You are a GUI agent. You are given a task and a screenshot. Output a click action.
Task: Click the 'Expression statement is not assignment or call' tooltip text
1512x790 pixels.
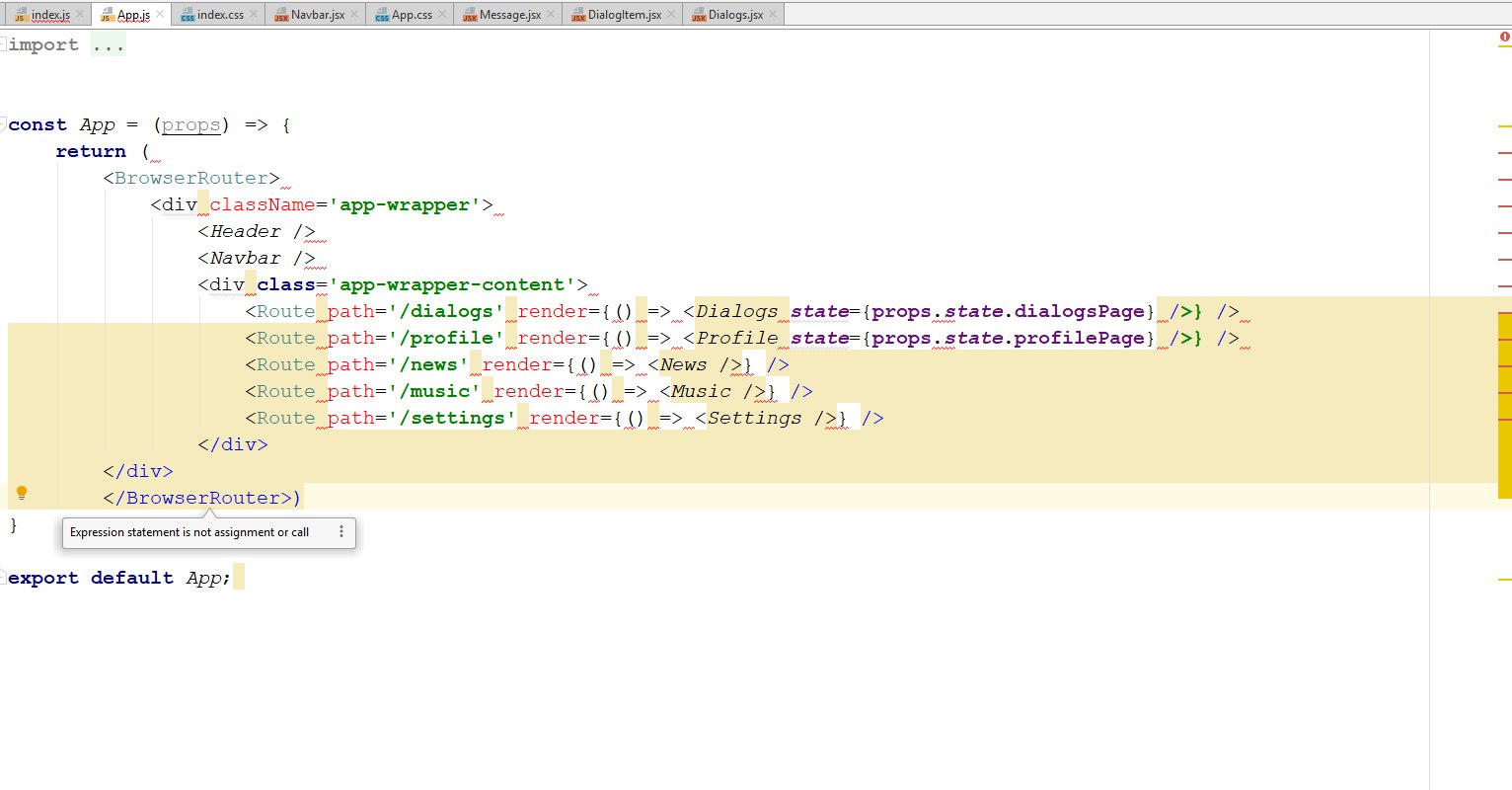189,532
